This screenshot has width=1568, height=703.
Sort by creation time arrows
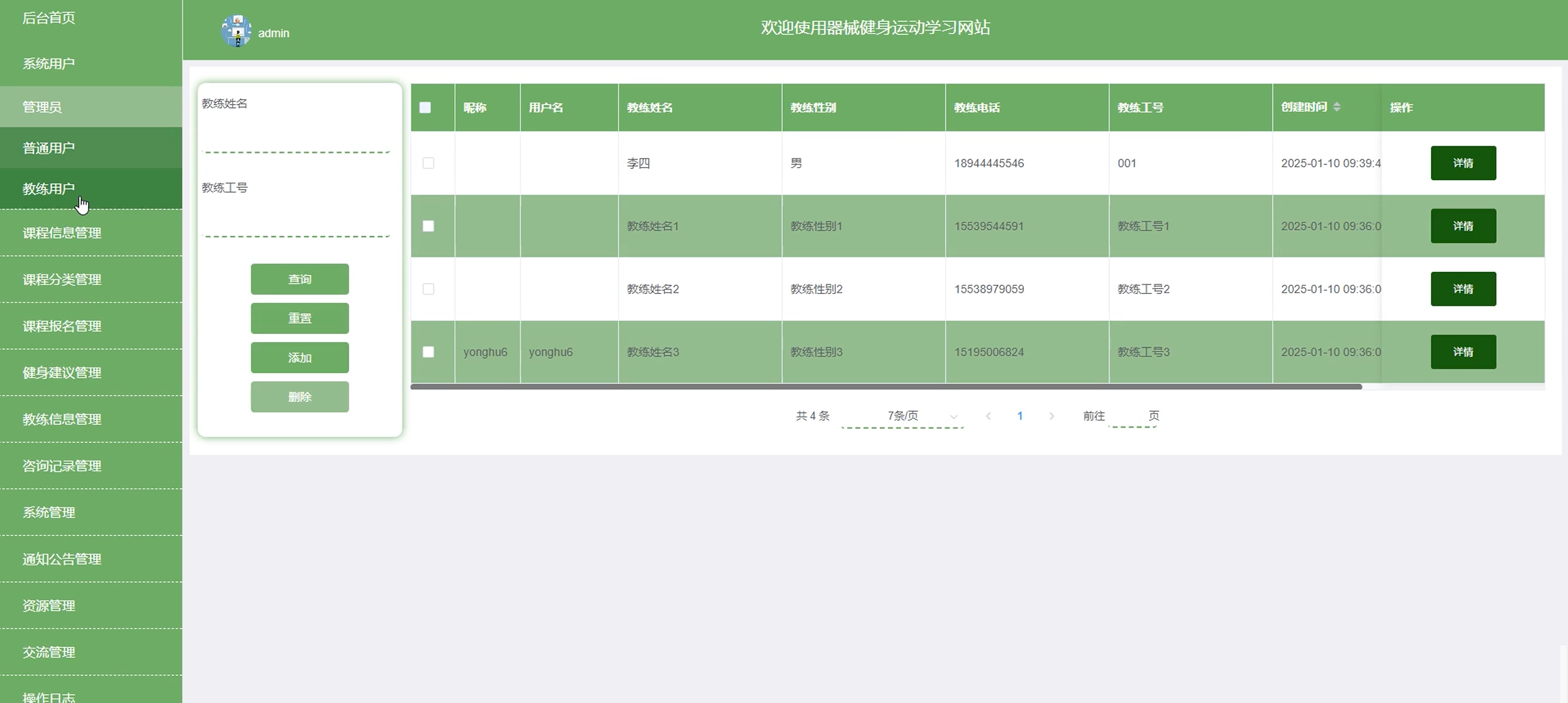click(1337, 107)
